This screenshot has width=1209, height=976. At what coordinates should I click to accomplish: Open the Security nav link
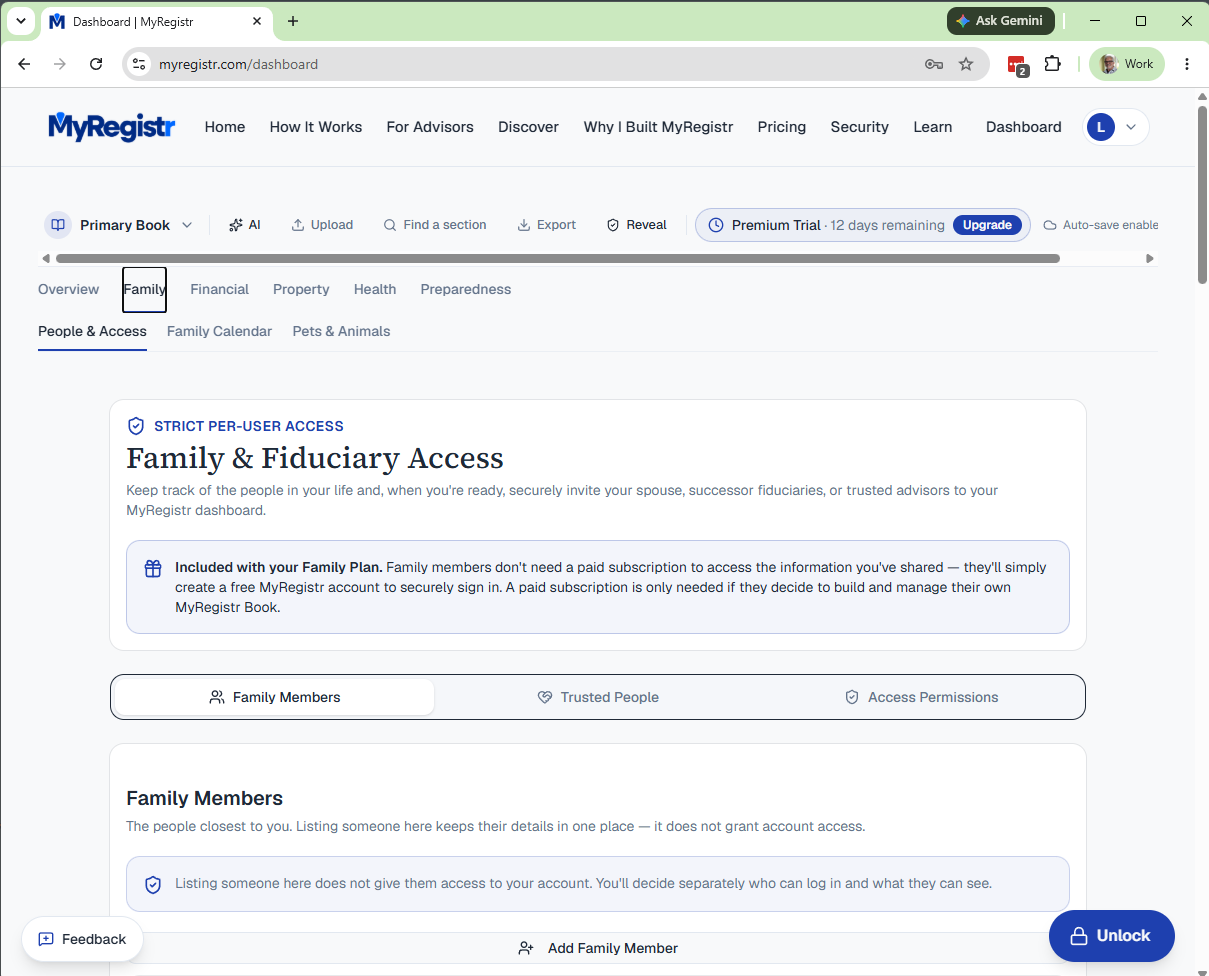click(860, 127)
